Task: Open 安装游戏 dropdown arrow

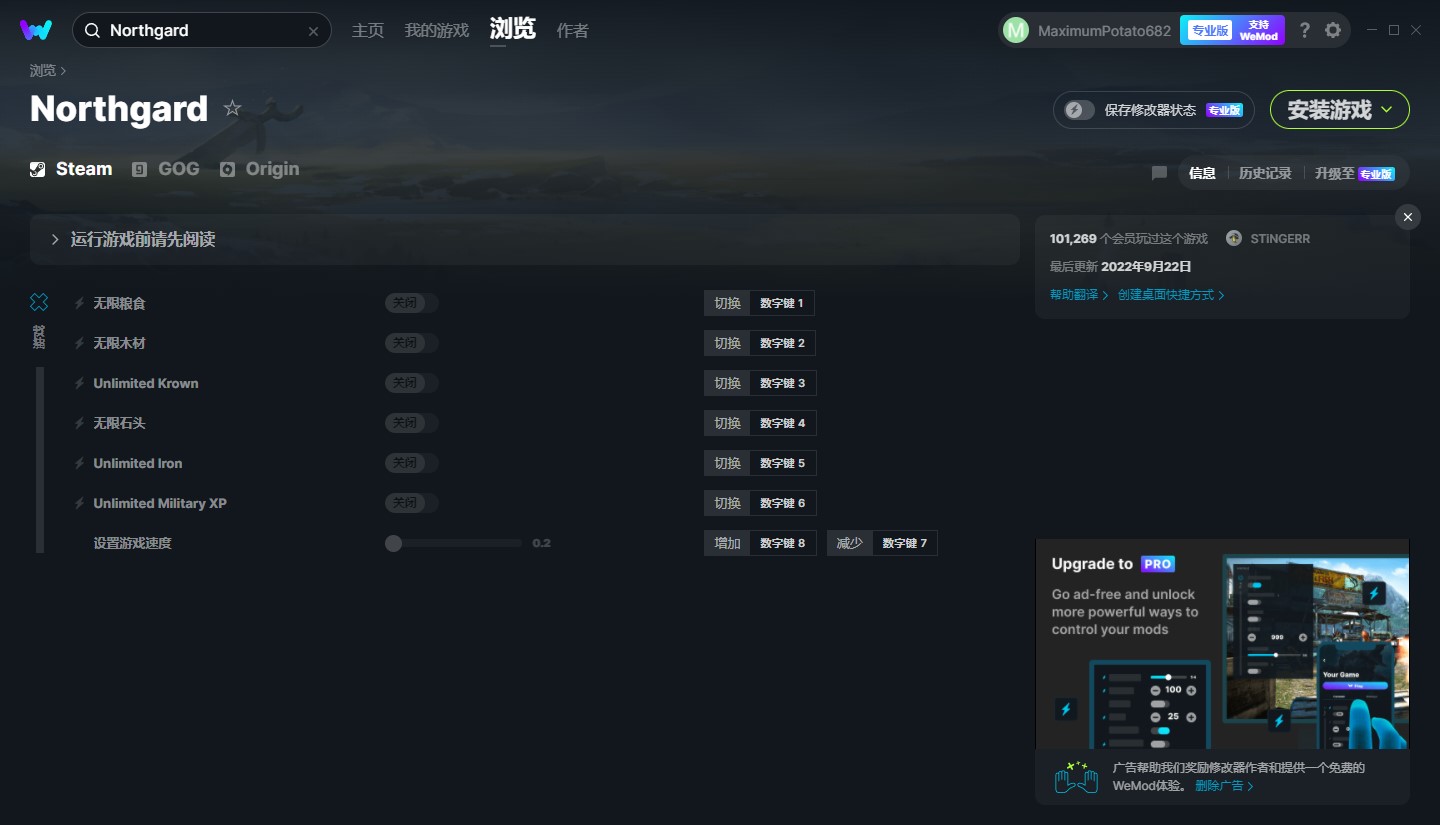Action: pos(1387,110)
